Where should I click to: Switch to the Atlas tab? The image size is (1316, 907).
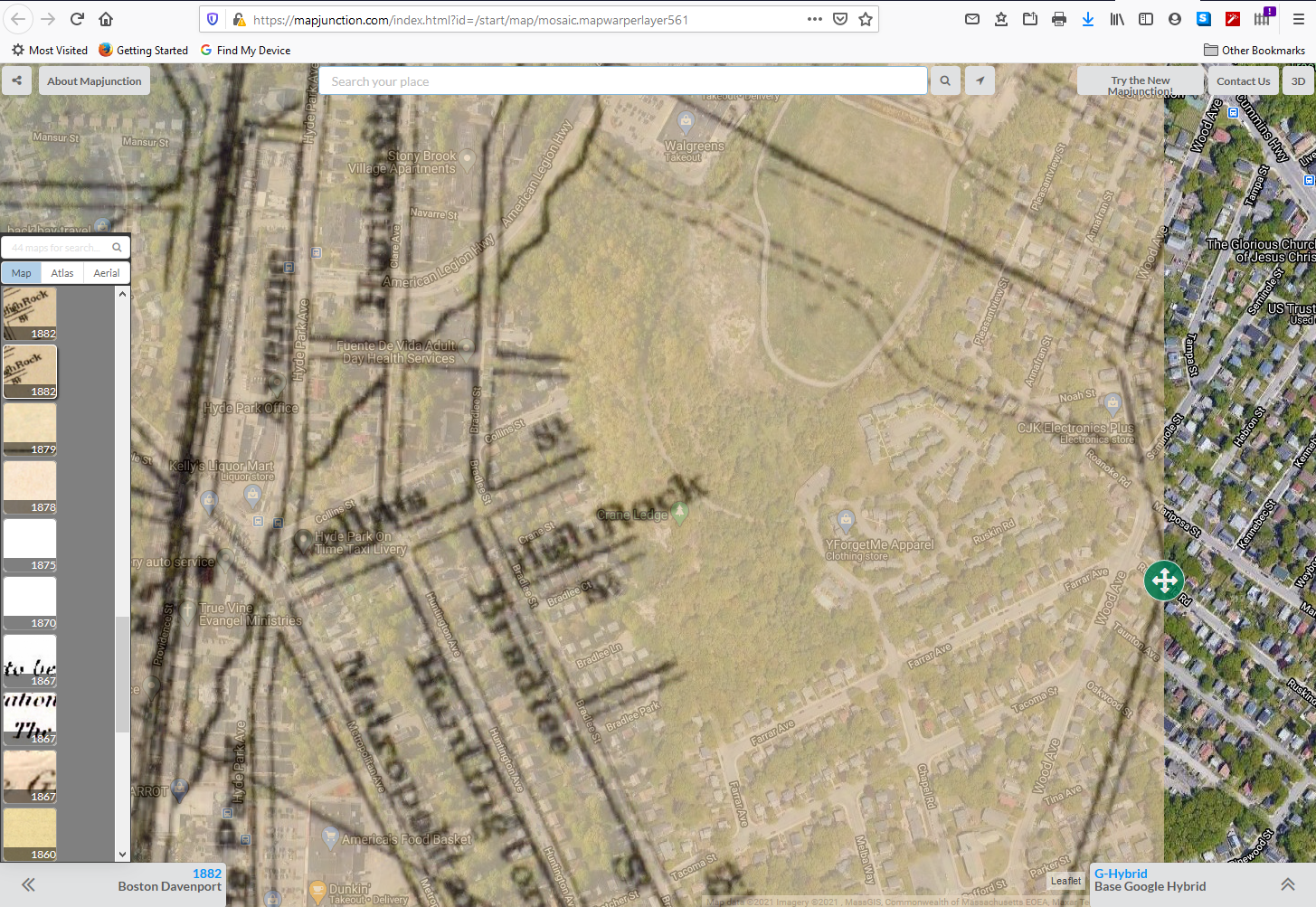coord(62,272)
